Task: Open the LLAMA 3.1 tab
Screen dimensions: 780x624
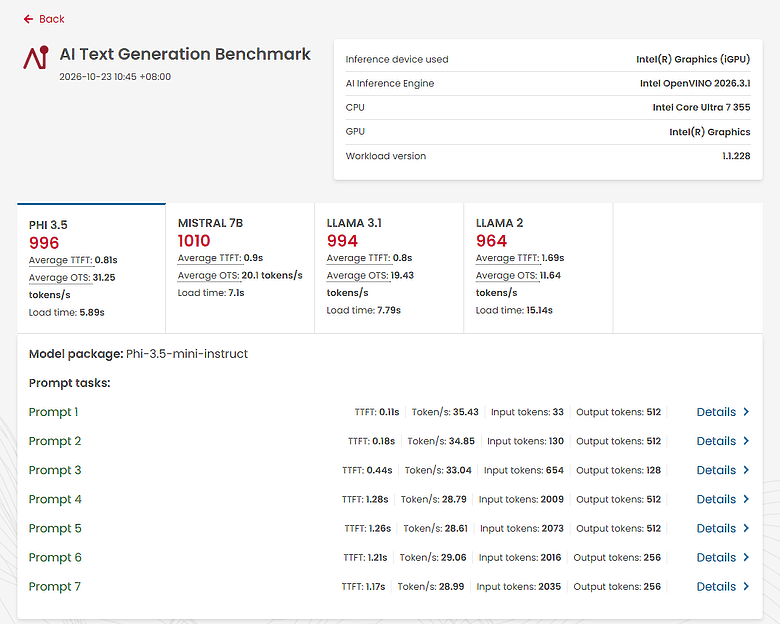Action: pos(389,268)
